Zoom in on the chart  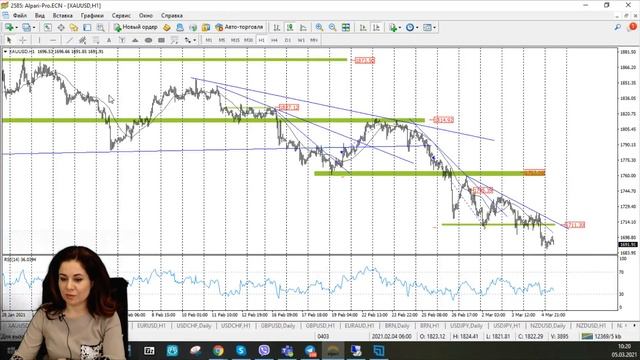pyautogui.click(x=319, y=27)
